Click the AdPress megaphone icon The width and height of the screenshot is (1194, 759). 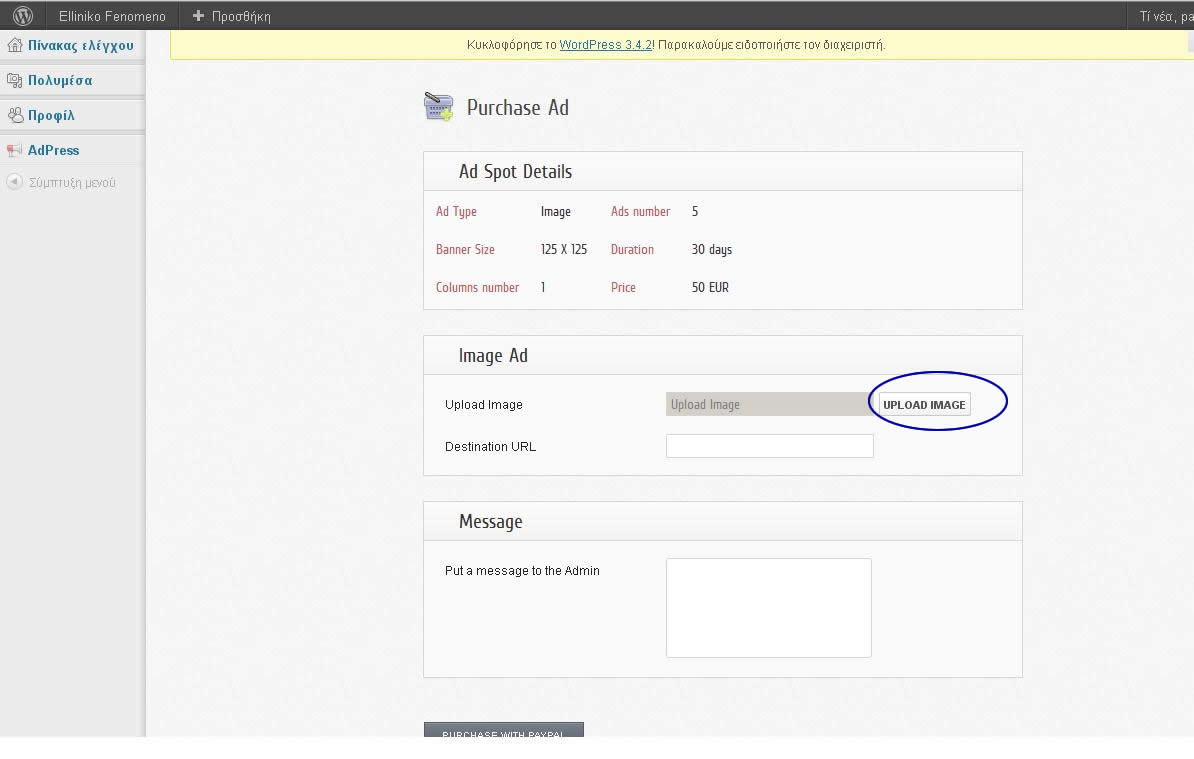click(x=14, y=150)
